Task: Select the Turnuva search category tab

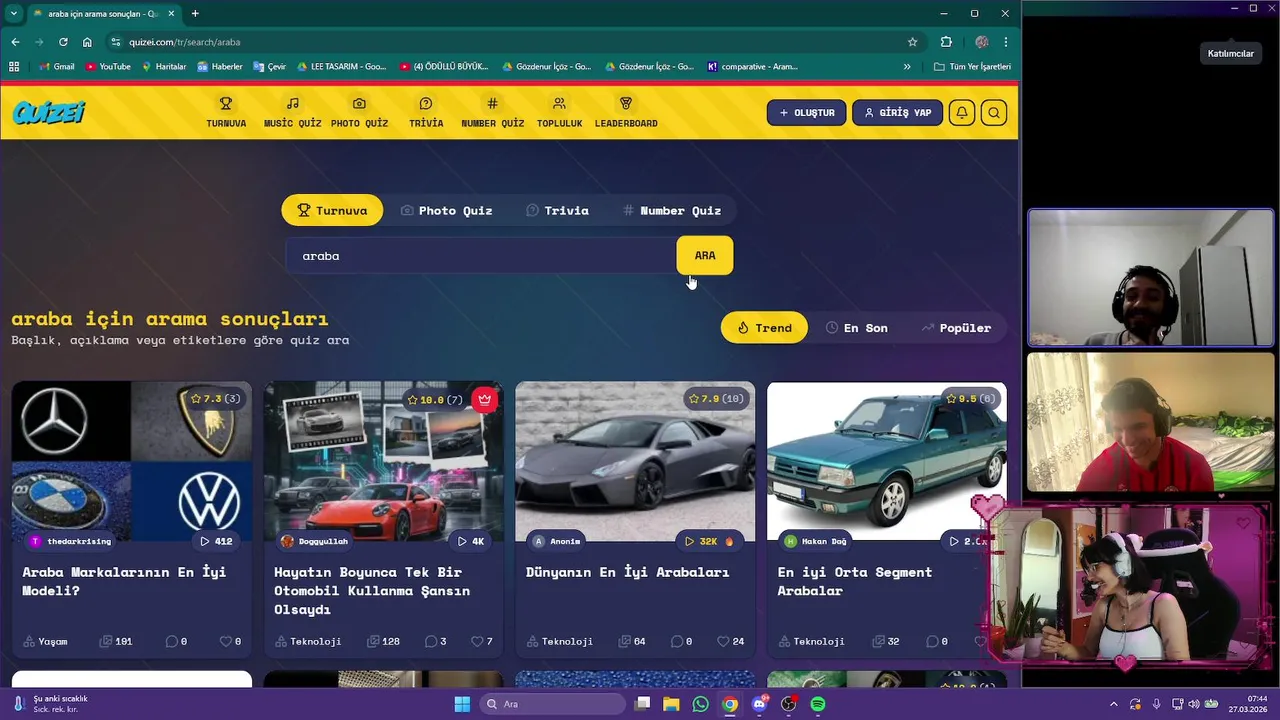Action: (332, 210)
